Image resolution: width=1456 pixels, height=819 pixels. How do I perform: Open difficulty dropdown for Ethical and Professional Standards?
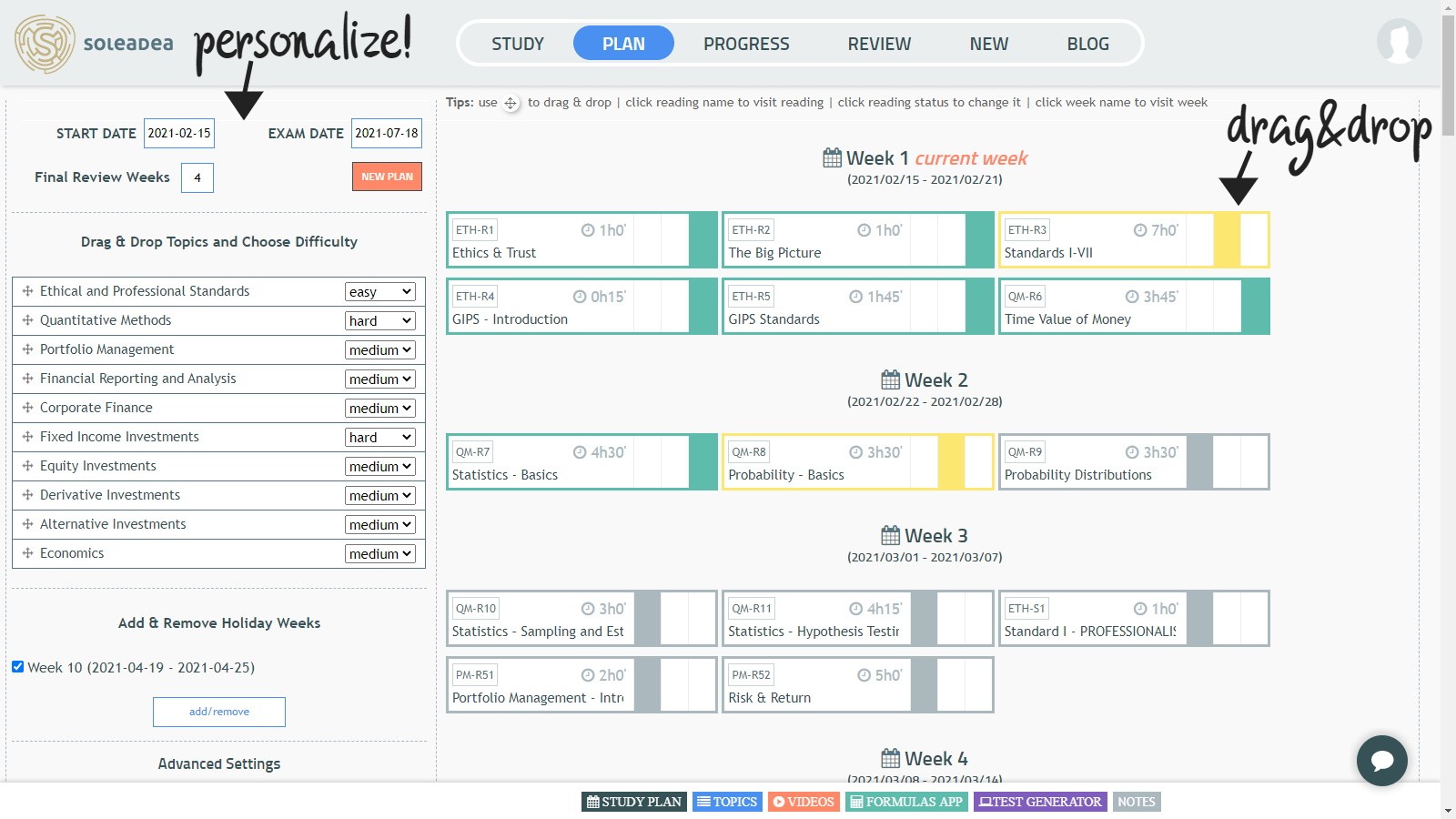click(x=380, y=292)
